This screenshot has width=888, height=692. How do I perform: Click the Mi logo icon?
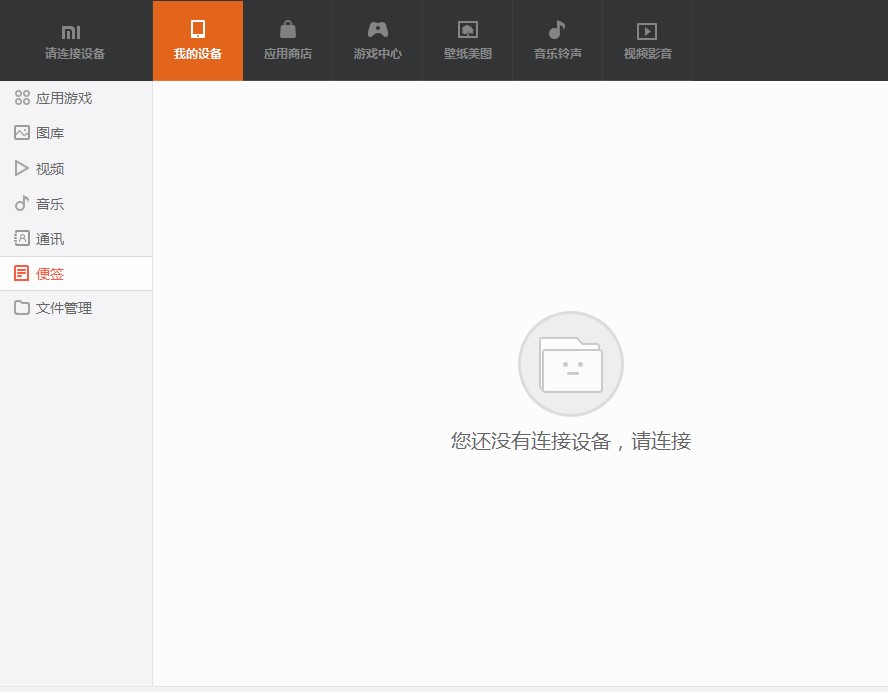coord(70,32)
